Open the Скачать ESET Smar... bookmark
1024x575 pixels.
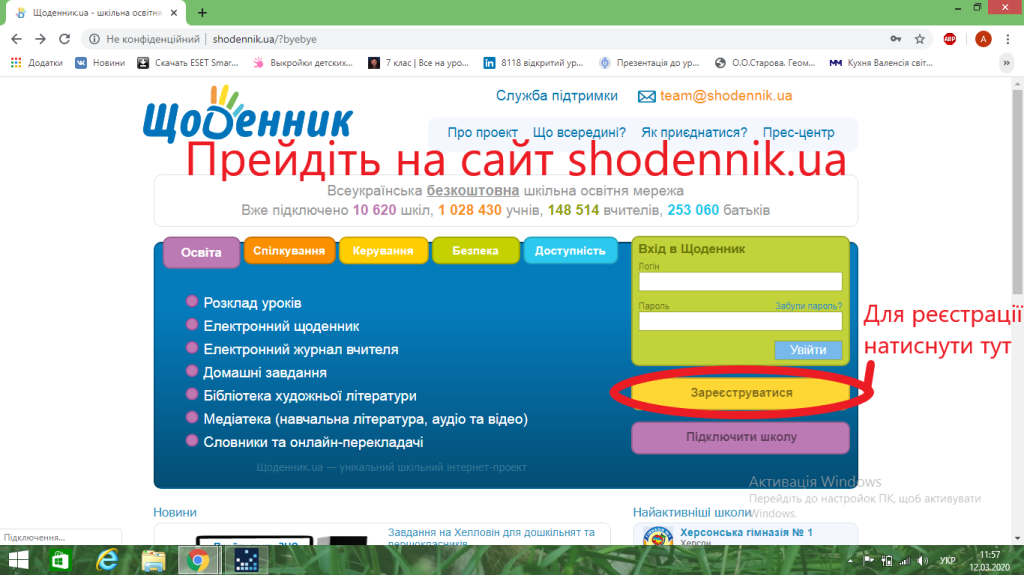click(x=188, y=63)
